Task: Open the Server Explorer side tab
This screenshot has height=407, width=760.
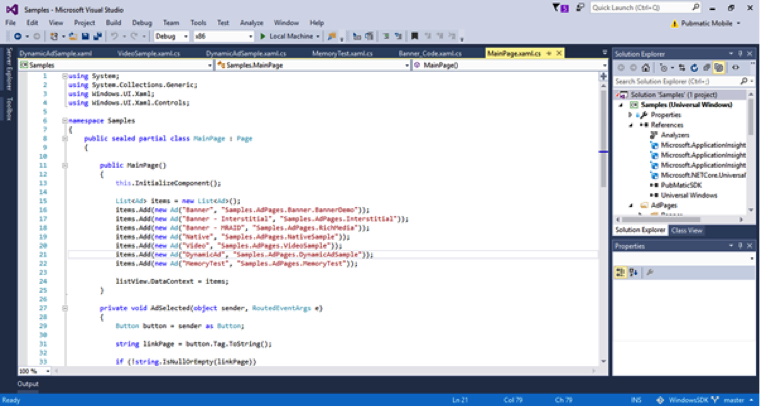Action: point(9,69)
